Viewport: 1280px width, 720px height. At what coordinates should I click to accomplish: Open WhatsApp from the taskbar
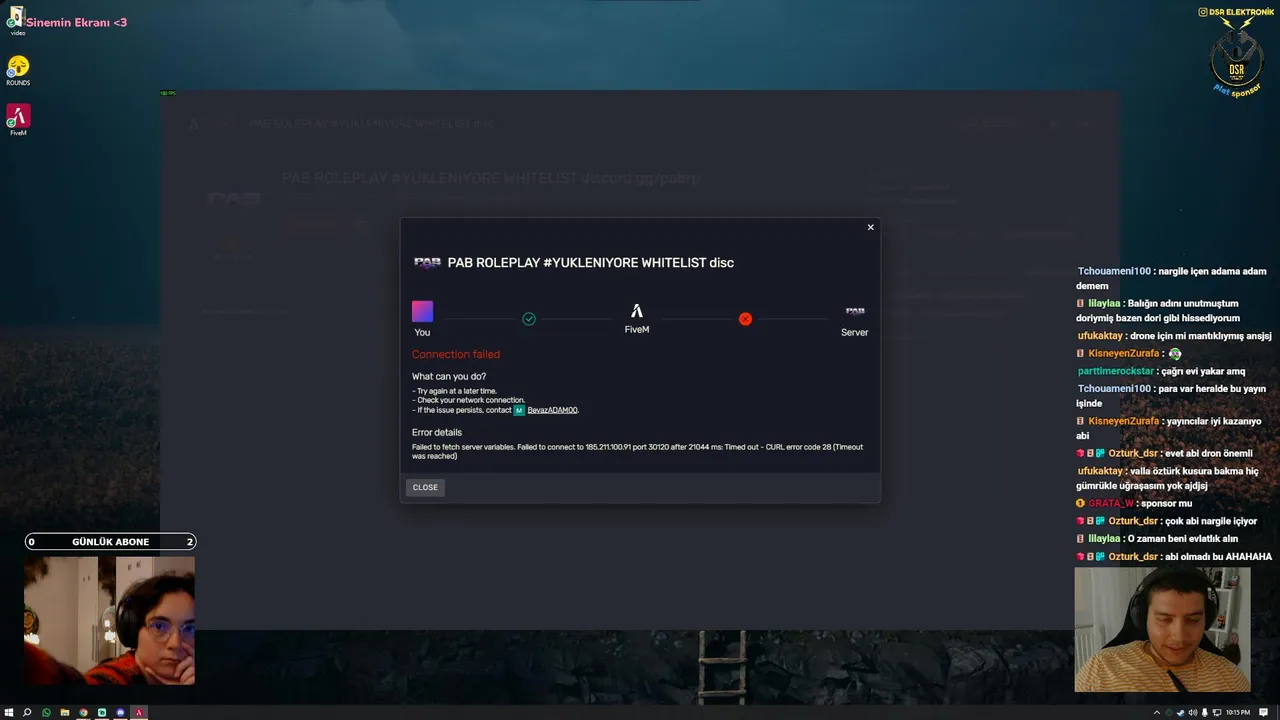click(x=46, y=712)
